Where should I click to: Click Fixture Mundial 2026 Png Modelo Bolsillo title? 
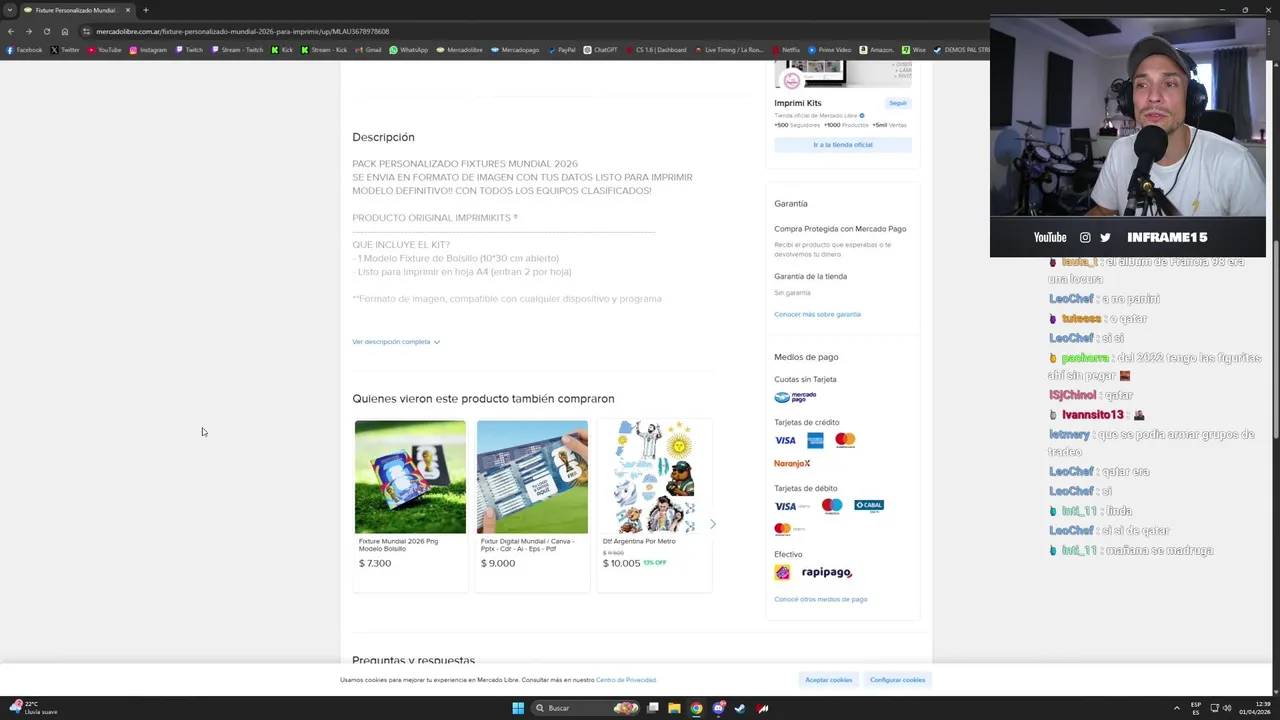398,545
